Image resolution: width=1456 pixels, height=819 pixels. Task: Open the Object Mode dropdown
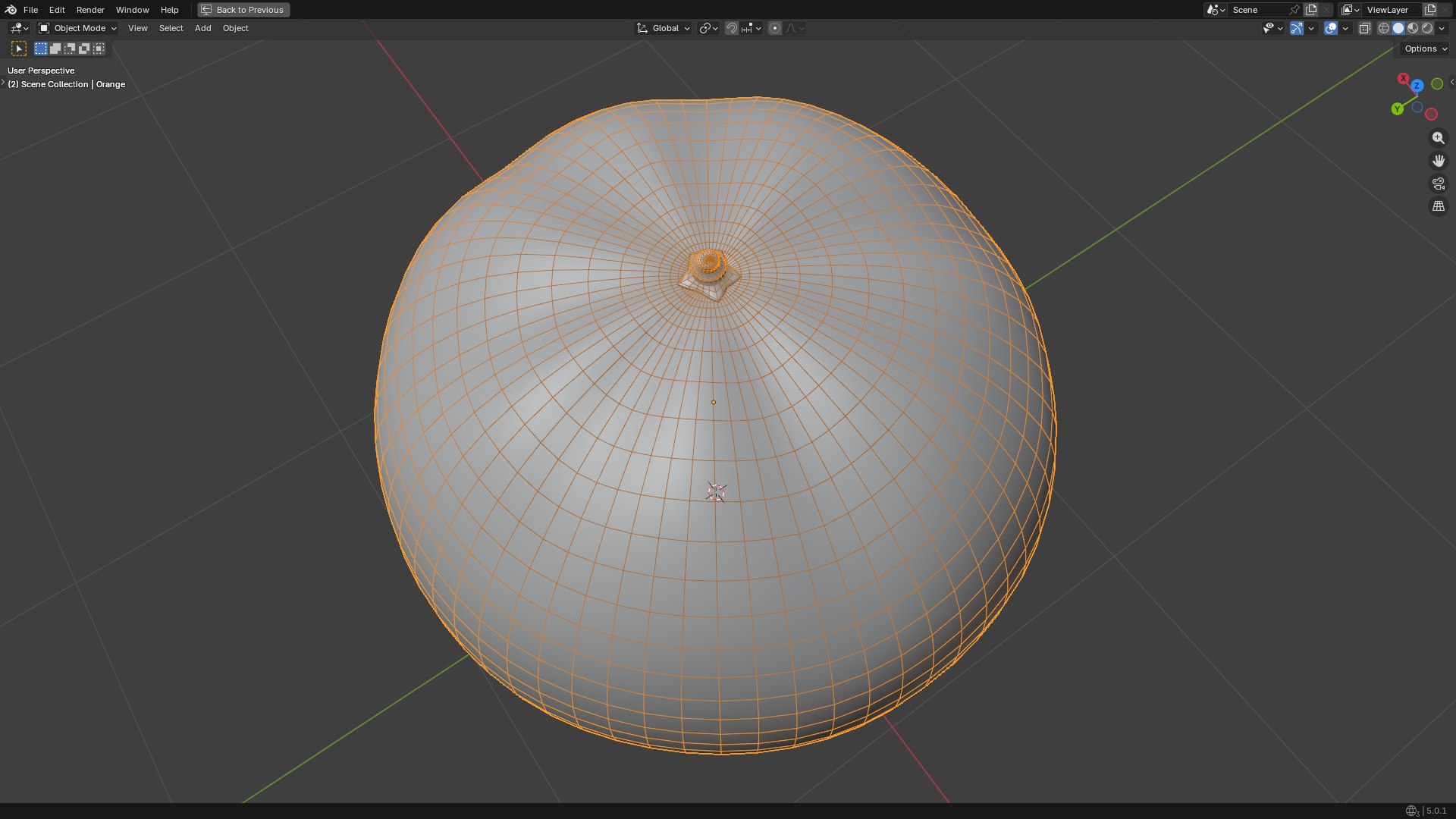coord(77,28)
